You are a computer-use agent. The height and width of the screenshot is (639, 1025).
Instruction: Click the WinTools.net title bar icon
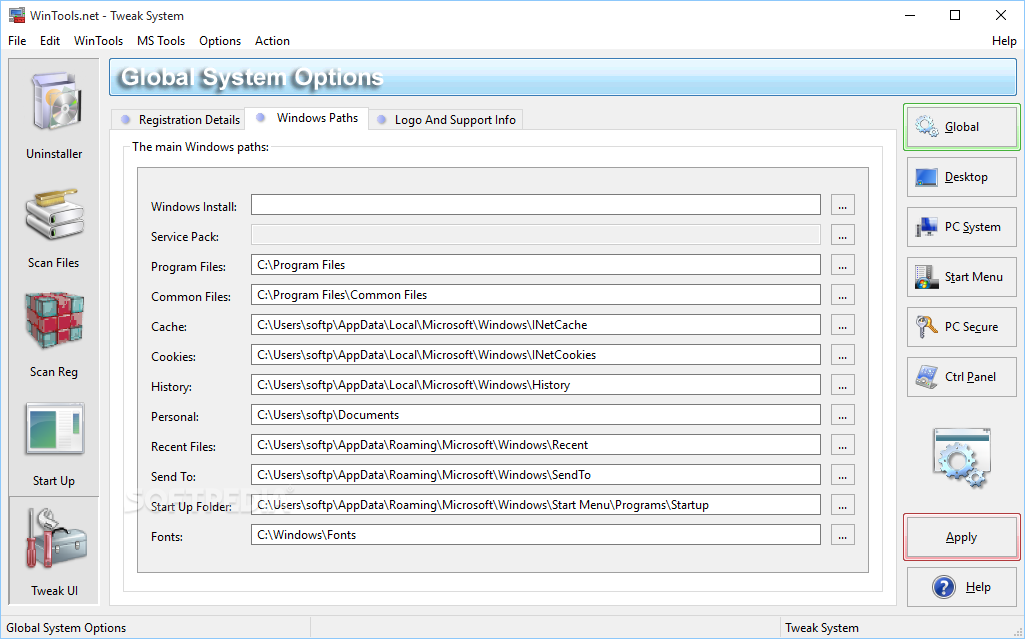pos(16,15)
